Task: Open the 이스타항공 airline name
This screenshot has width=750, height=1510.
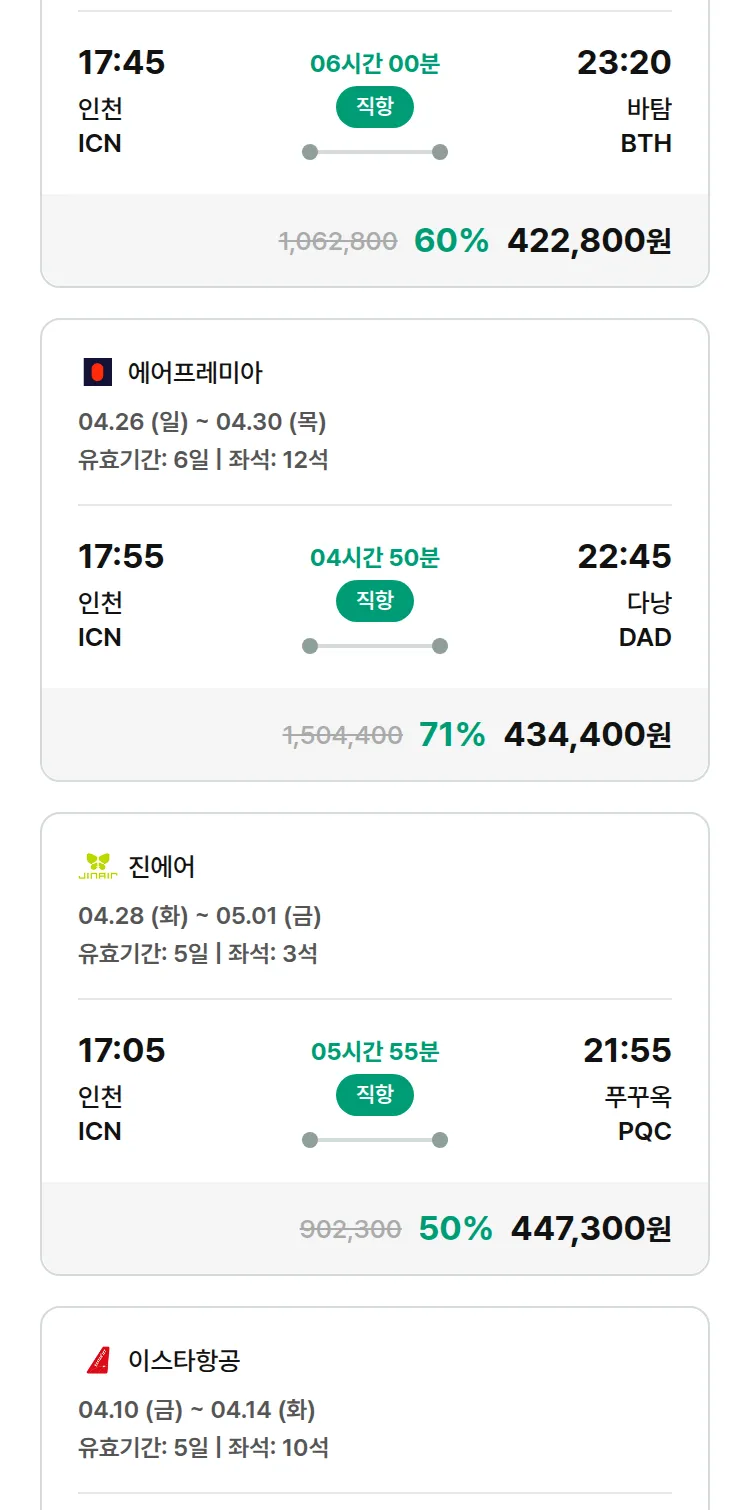Action: tap(184, 1360)
